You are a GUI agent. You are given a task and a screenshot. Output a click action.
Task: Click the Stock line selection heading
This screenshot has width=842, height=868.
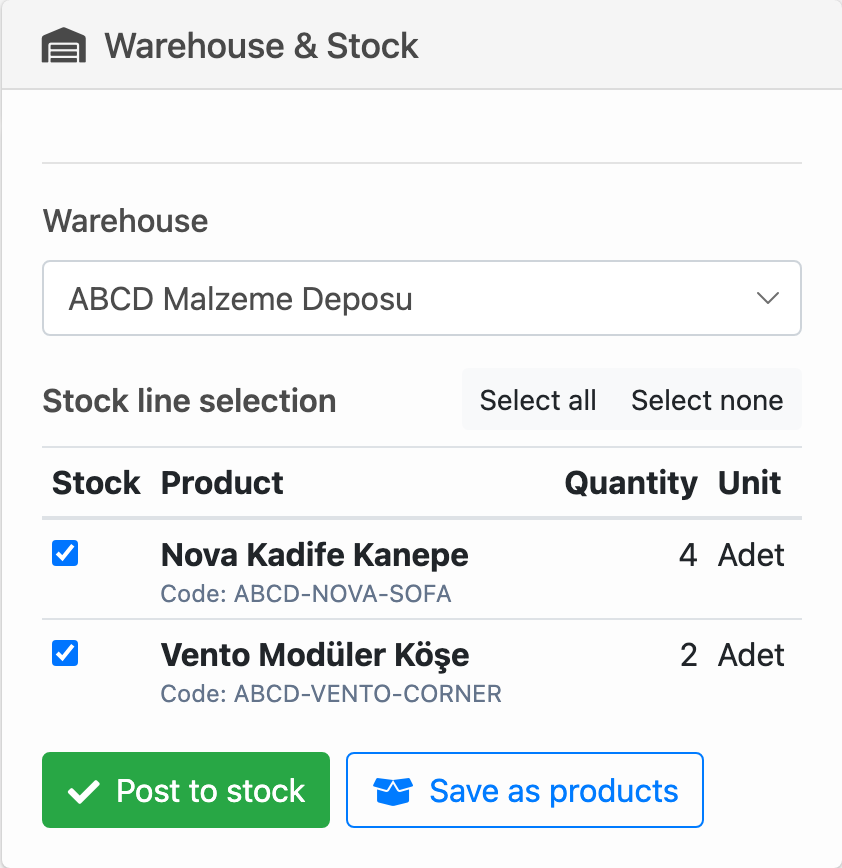pos(189,401)
